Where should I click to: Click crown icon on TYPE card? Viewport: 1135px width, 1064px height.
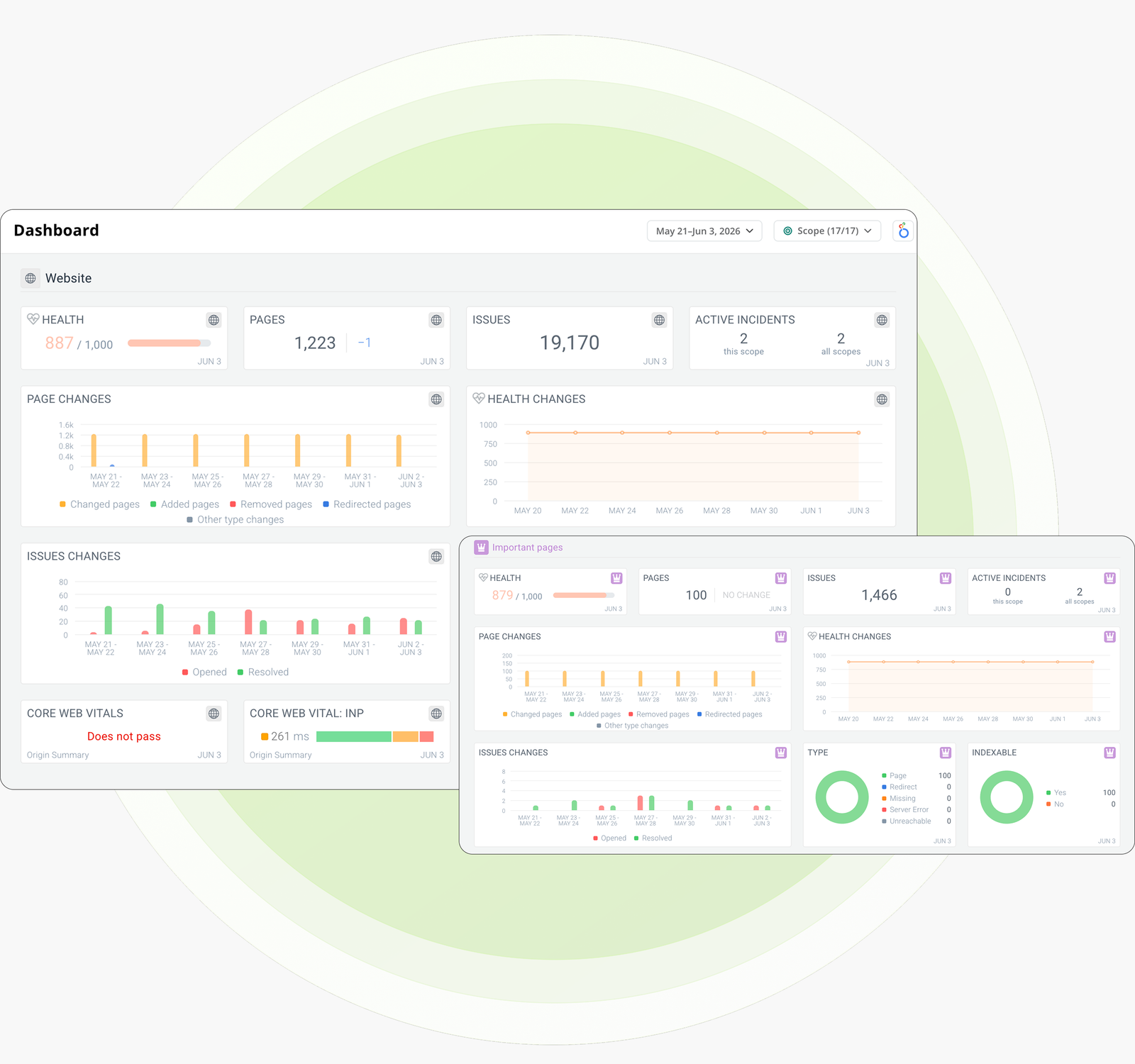946,753
